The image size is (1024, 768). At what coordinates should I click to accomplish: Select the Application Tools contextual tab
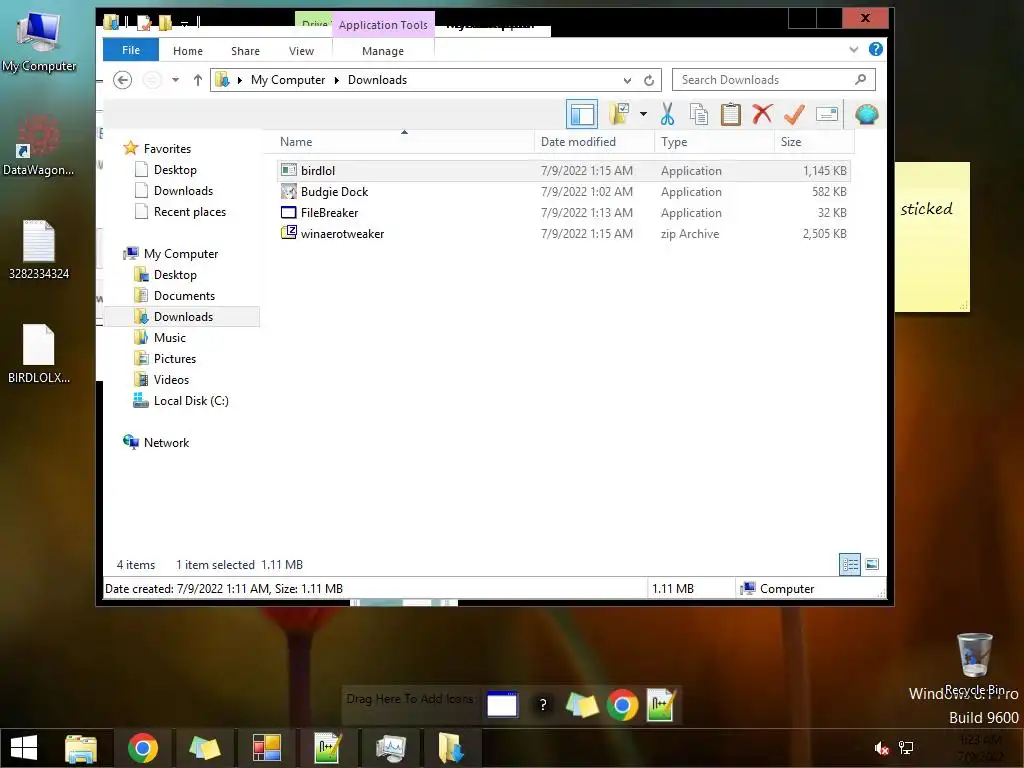click(383, 25)
